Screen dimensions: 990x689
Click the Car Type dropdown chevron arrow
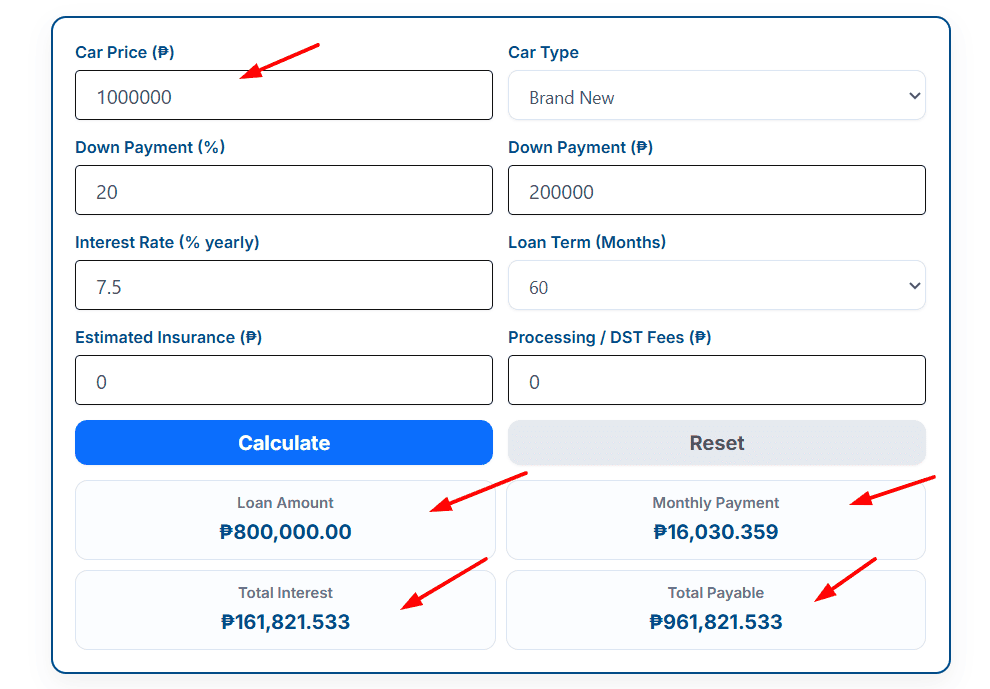(913, 95)
